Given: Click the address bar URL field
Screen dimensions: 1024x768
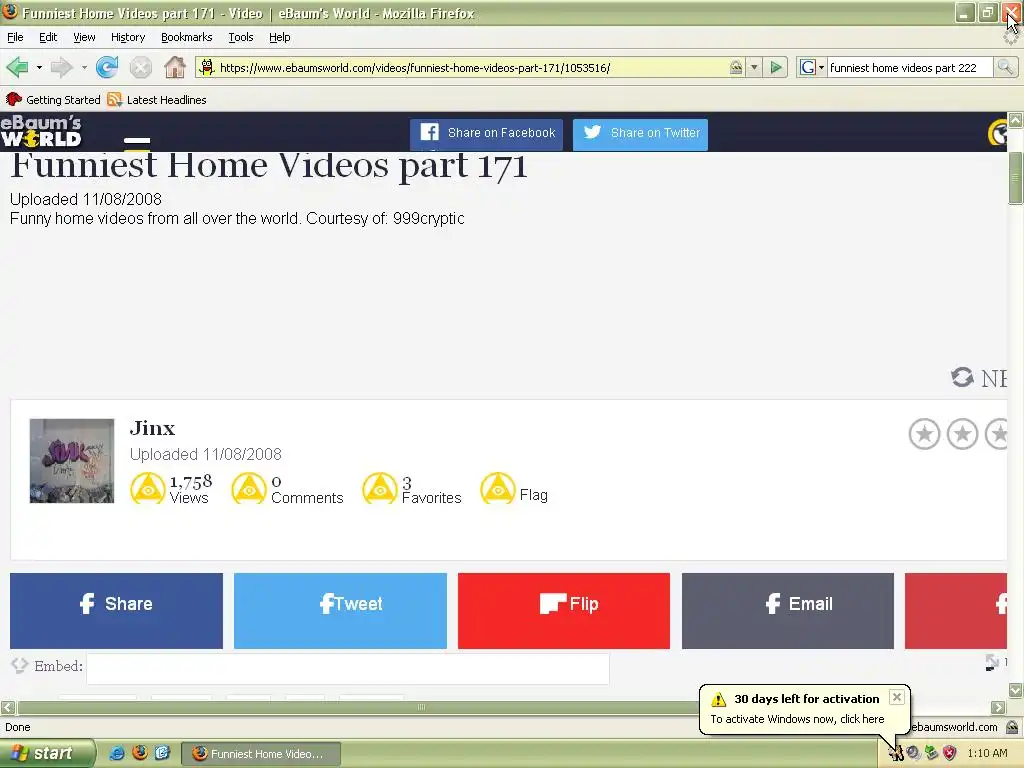Looking at the screenshot, I should click(x=470, y=68).
